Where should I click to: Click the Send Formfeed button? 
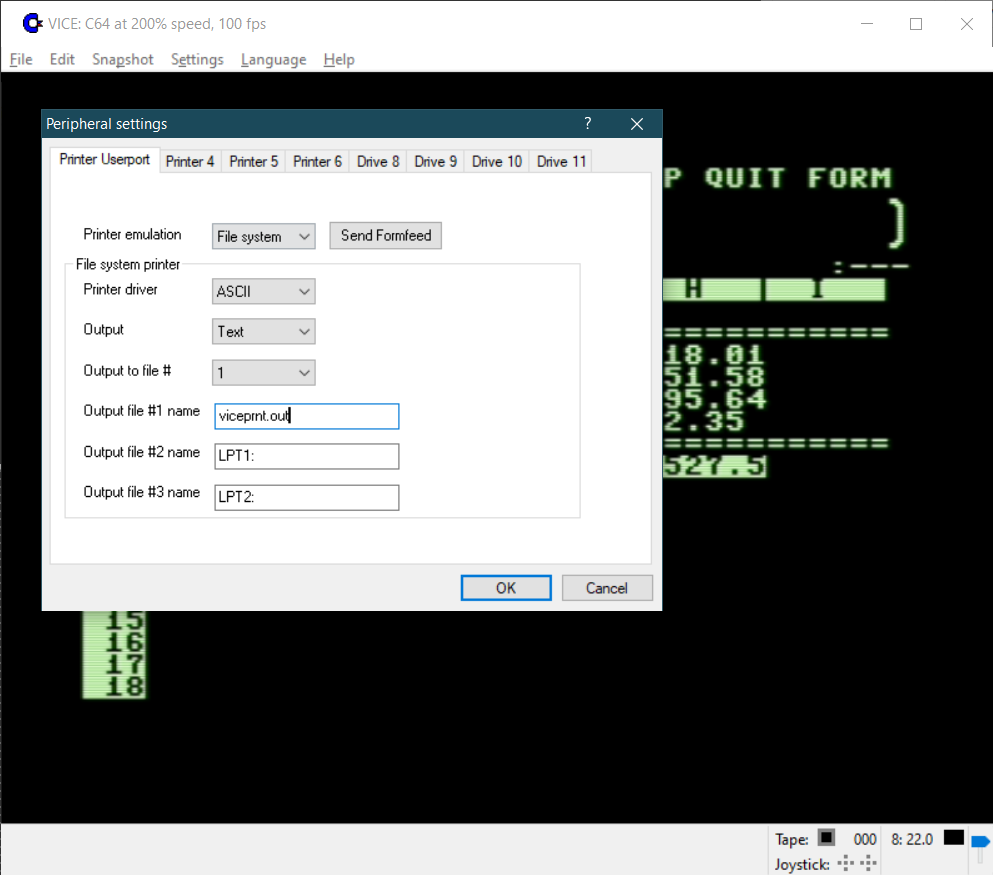click(x=386, y=236)
